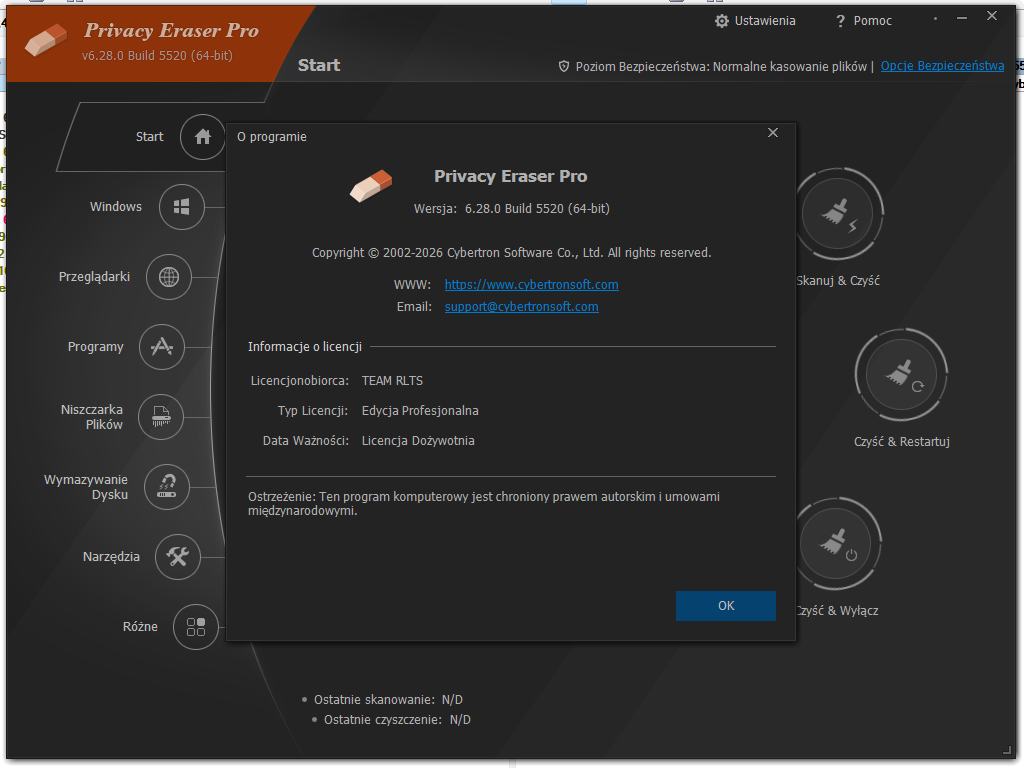This screenshot has width=1024, height=768.
Task: Click the Ostatnie czyszczenie N/D entry
Action: (x=397, y=720)
